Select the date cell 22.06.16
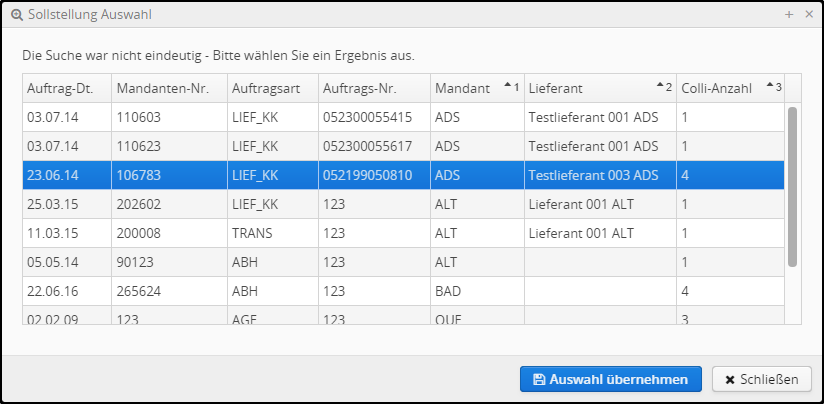Screen dimensions: 824x404 point(67,291)
